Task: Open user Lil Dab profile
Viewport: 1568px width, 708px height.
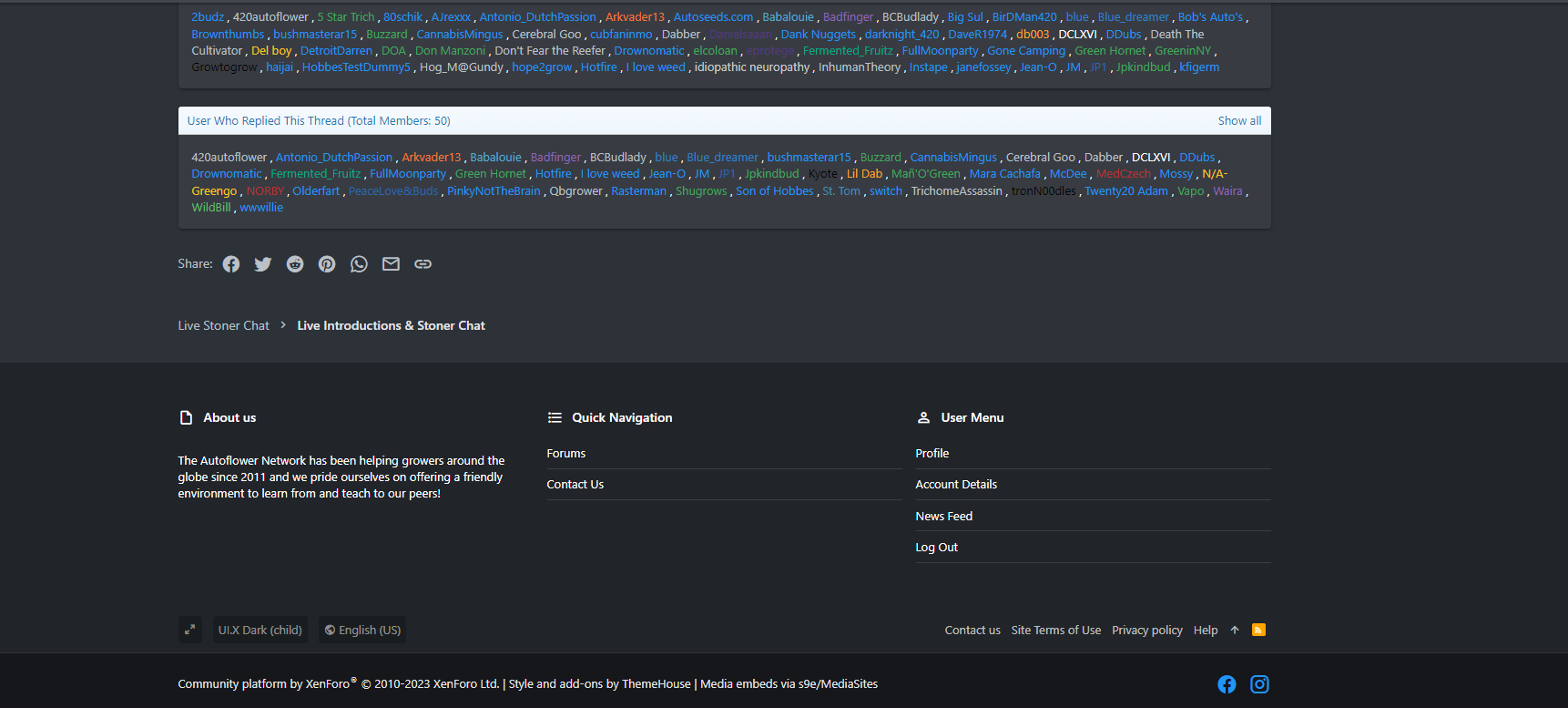Action: click(x=865, y=173)
